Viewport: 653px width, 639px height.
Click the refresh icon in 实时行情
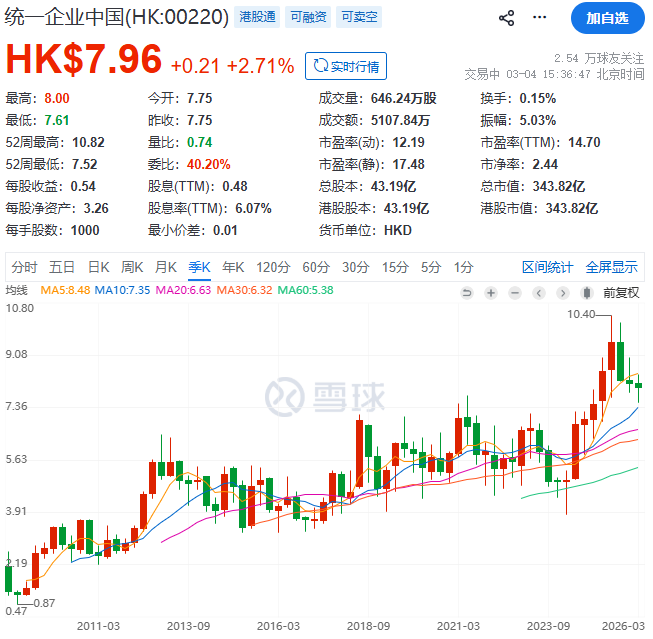pos(320,66)
